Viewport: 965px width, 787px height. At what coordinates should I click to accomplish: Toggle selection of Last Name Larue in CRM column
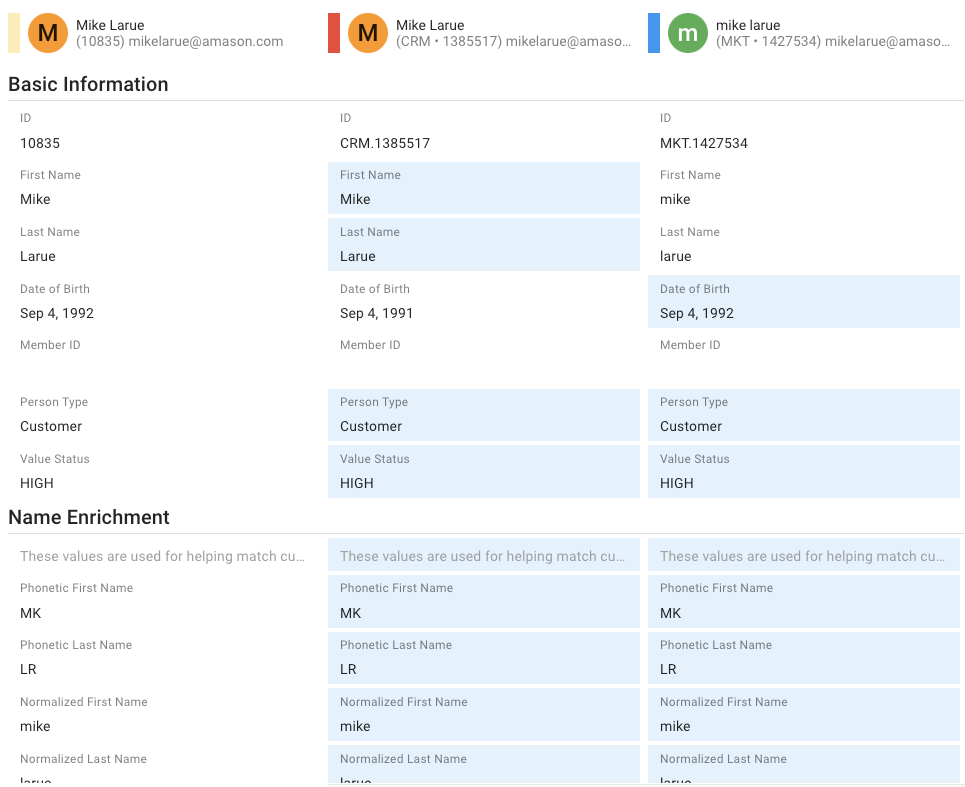pyautogui.click(x=484, y=244)
